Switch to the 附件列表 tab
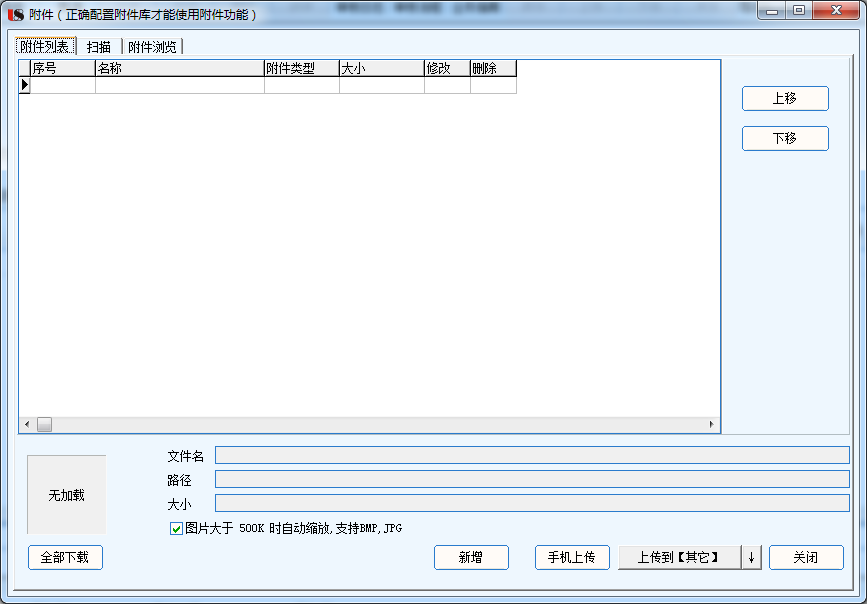The width and height of the screenshot is (867, 604). point(45,47)
